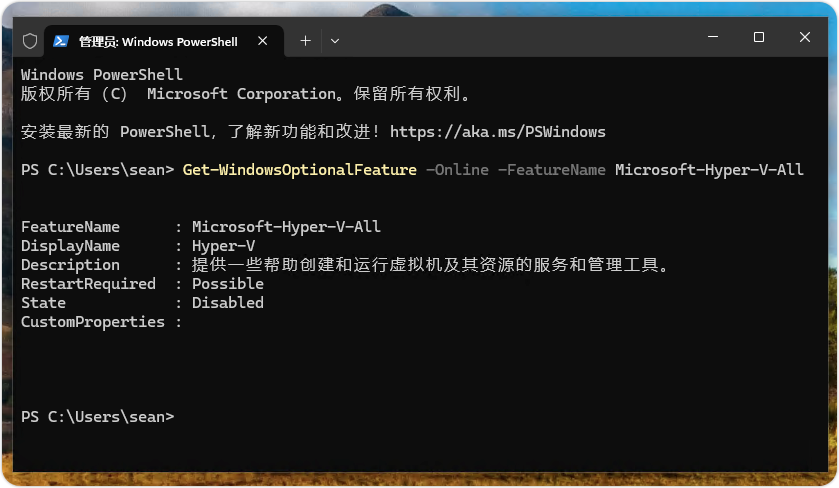Open a new tab with plus button

point(305,41)
